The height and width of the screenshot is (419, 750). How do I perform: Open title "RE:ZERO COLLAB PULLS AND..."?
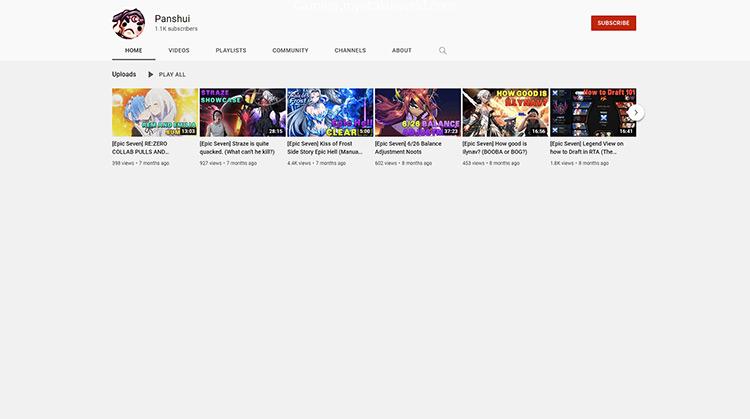pos(140,148)
